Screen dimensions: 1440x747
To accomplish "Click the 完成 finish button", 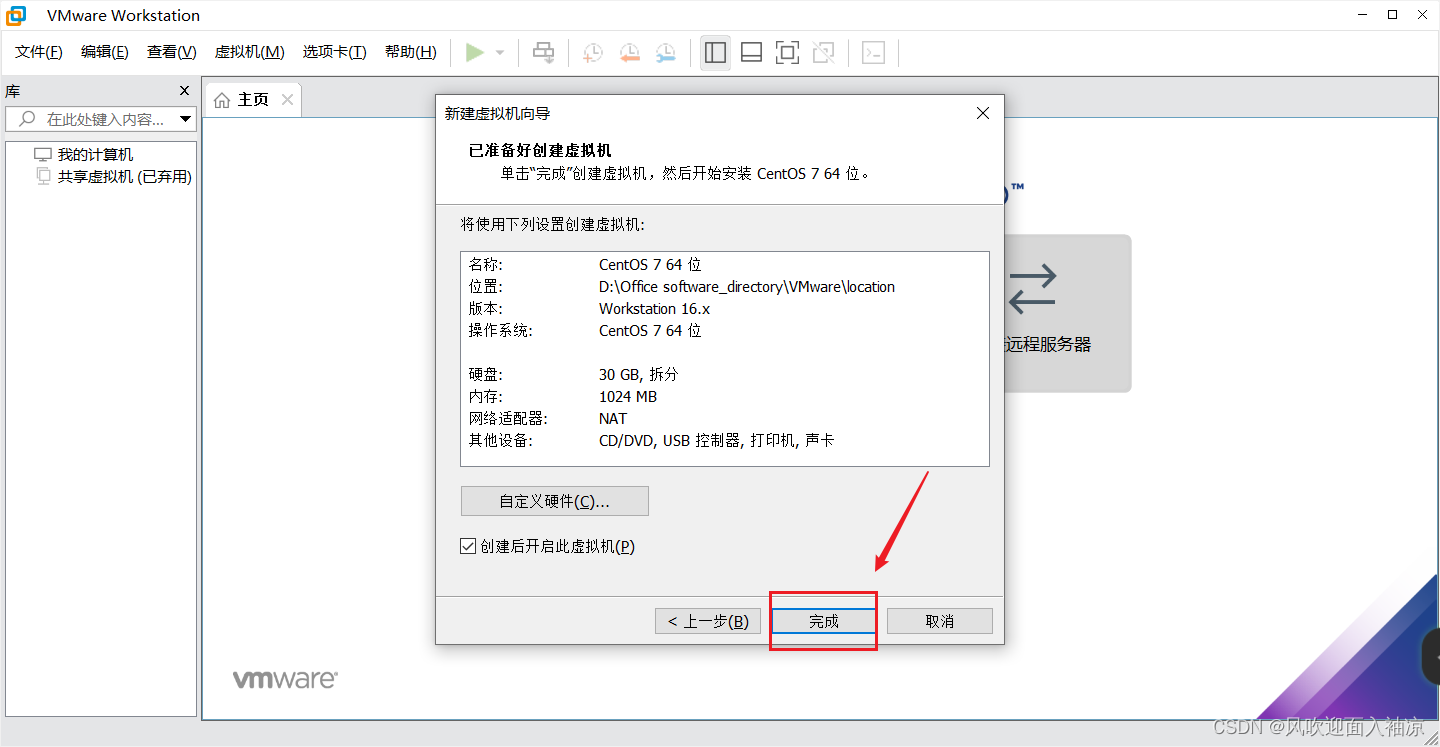I will pyautogui.click(x=824, y=621).
